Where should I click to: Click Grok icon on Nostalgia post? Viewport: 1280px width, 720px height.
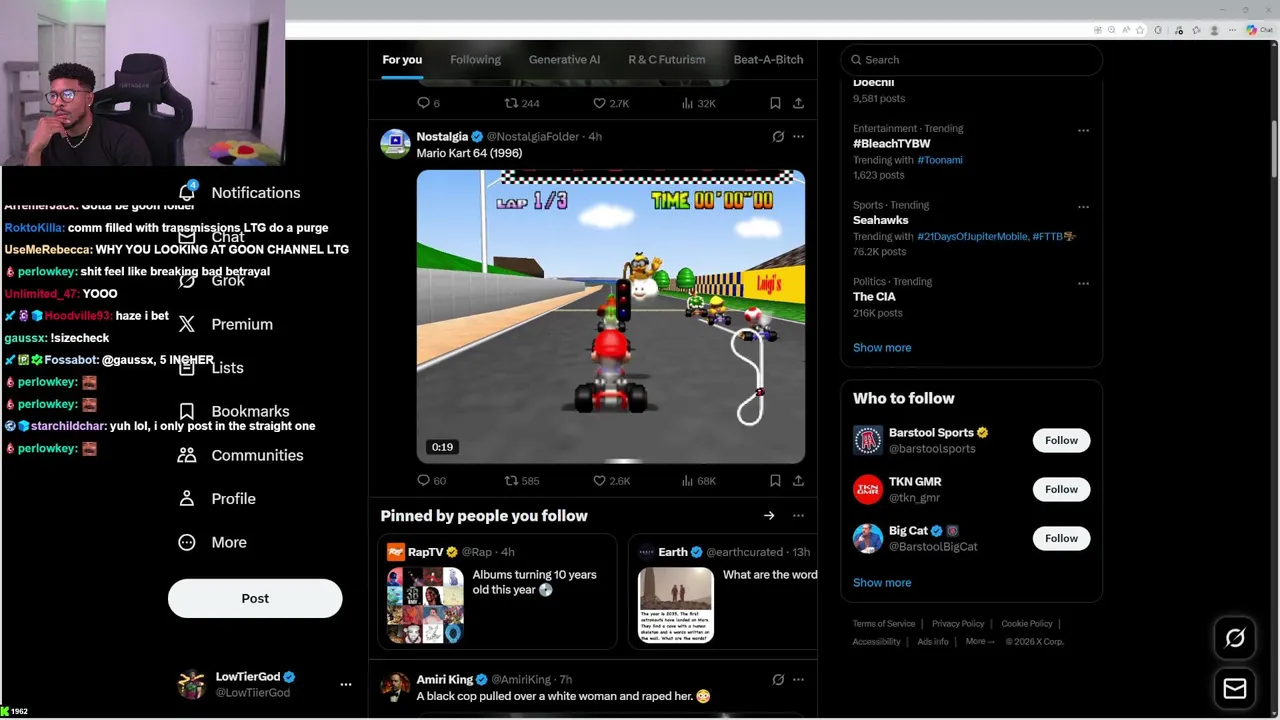(x=778, y=136)
